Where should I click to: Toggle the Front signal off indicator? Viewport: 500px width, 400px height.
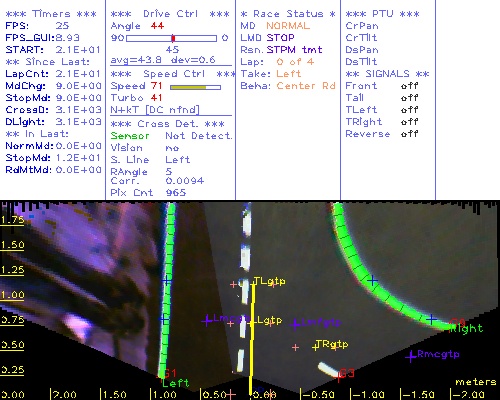click(410, 86)
